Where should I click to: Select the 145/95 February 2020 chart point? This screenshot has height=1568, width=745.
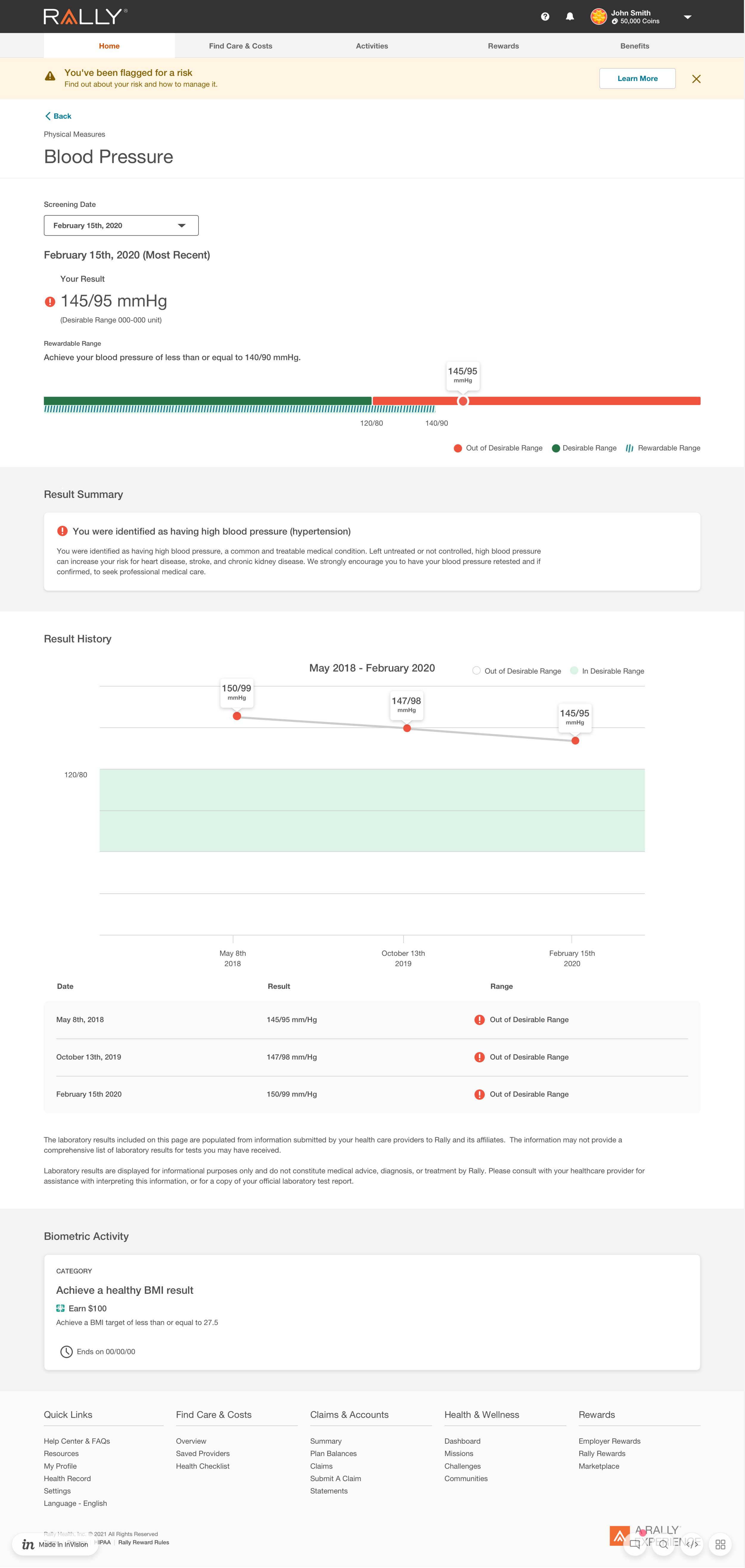point(575,741)
